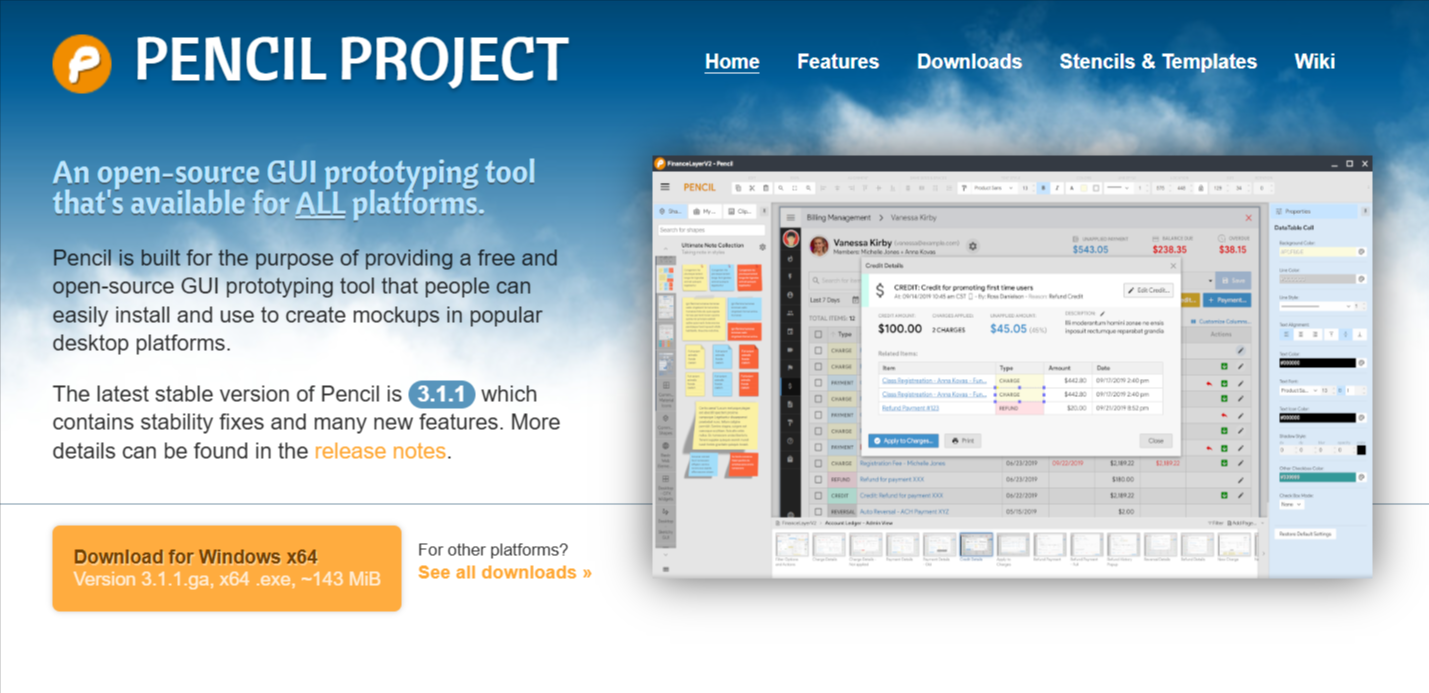The height and width of the screenshot is (693, 1429).
Task: Open Stencils & Templates in the nav
Action: (x=1158, y=61)
